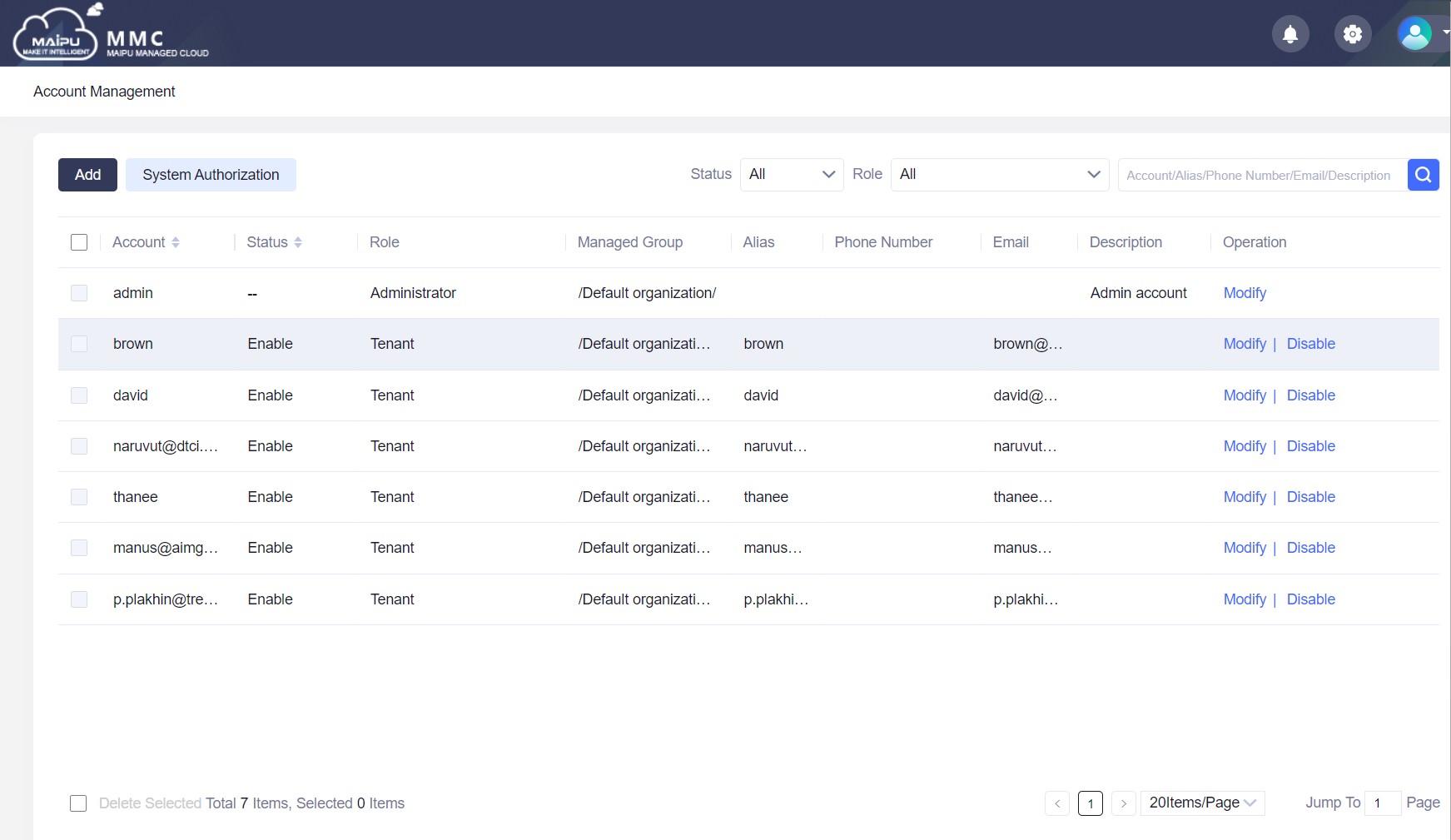Screen dimensions: 1451x840
Task: Toggle the footer select-all checkbox
Action: click(x=78, y=803)
